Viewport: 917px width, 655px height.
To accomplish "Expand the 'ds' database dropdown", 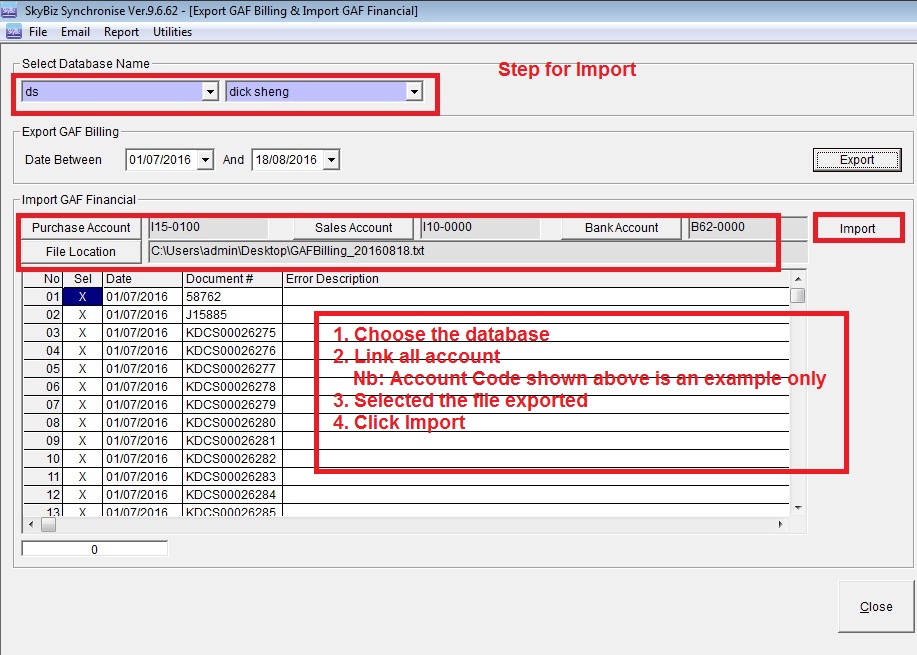I will 210,92.
